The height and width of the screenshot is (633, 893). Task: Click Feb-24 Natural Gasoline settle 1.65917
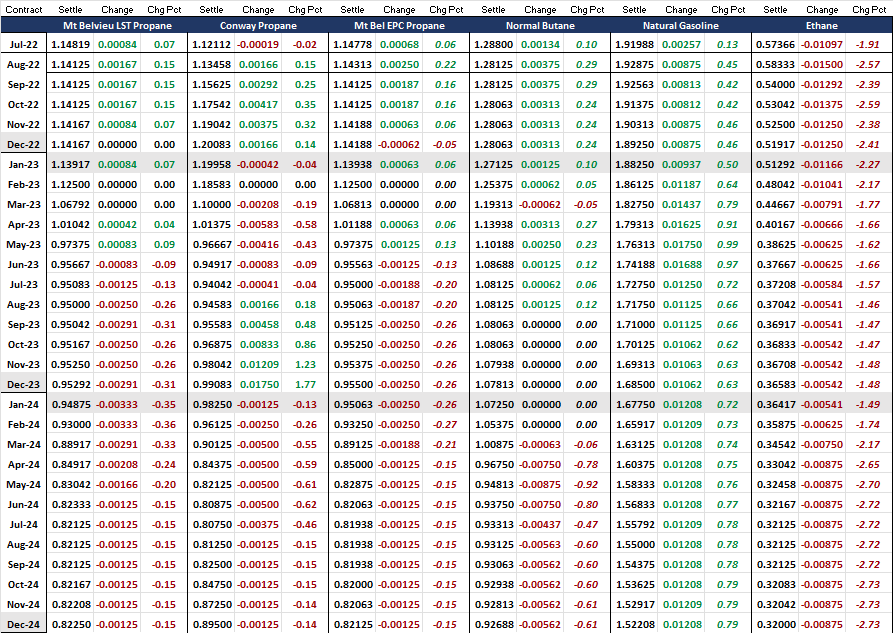tap(634, 424)
